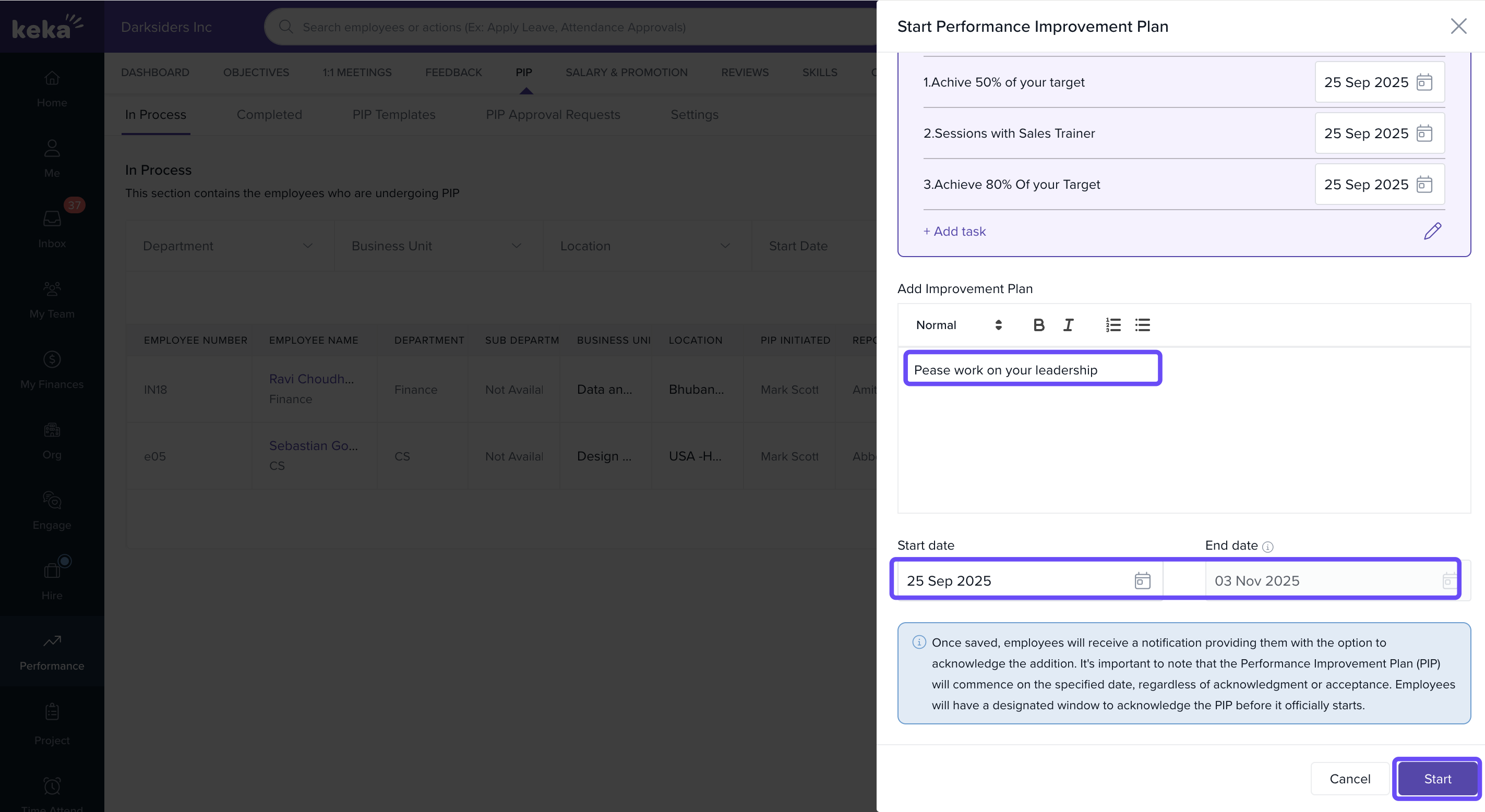1485x812 pixels.
Task: Click the End date info icon
Action: (x=1267, y=547)
